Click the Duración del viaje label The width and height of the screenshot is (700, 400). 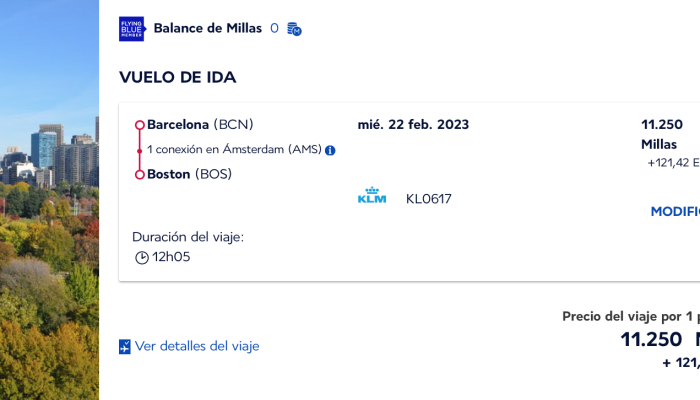(188, 237)
